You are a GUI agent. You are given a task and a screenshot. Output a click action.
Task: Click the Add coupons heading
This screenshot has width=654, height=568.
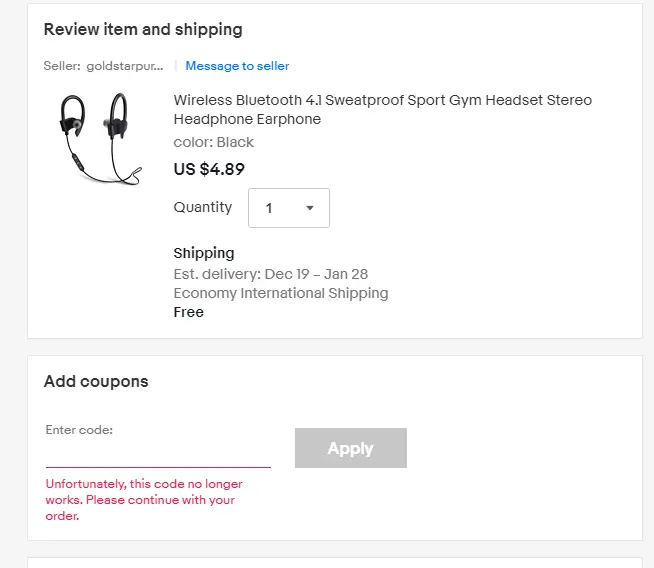96,381
